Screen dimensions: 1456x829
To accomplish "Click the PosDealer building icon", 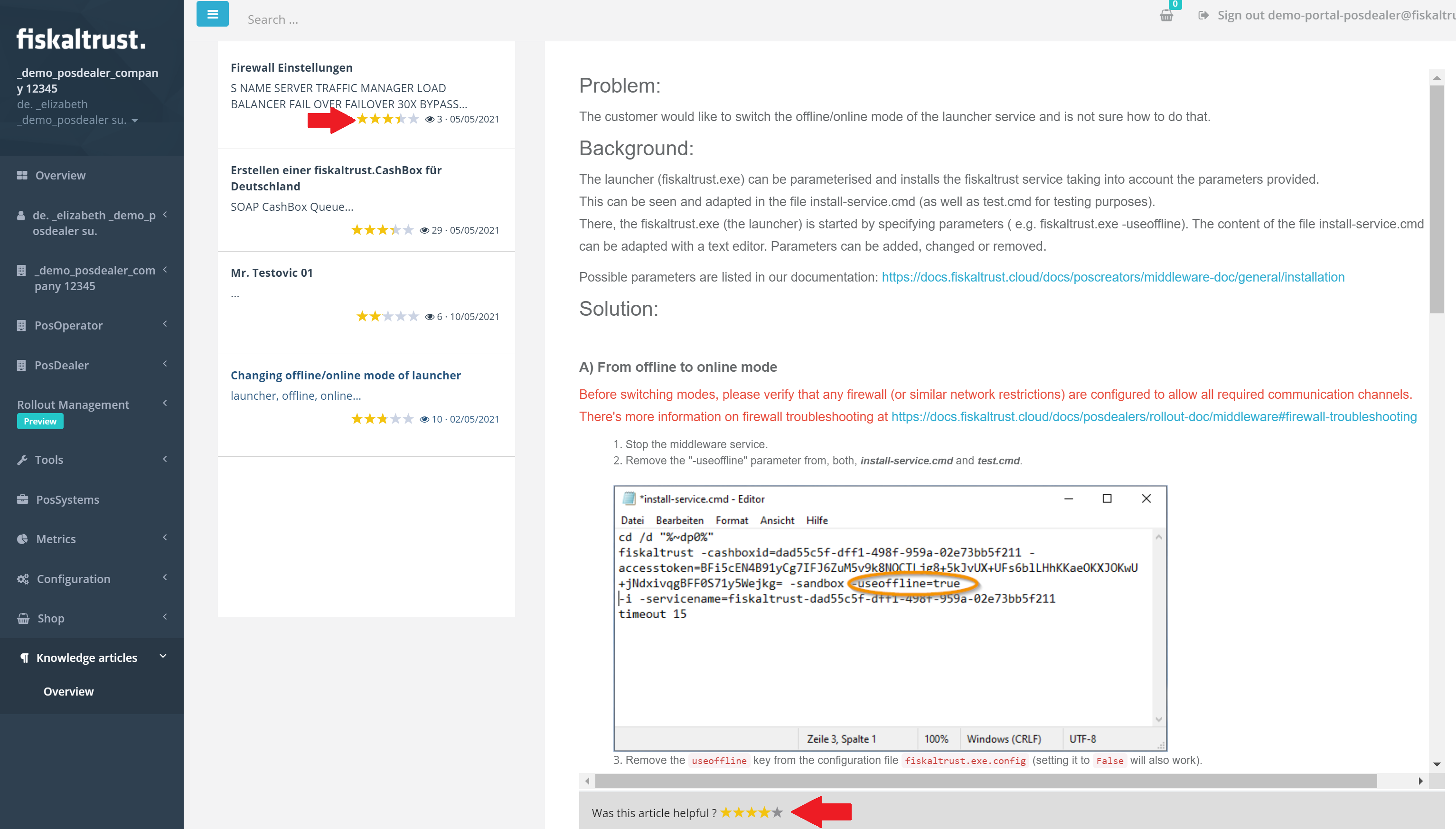I will [22, 366].
